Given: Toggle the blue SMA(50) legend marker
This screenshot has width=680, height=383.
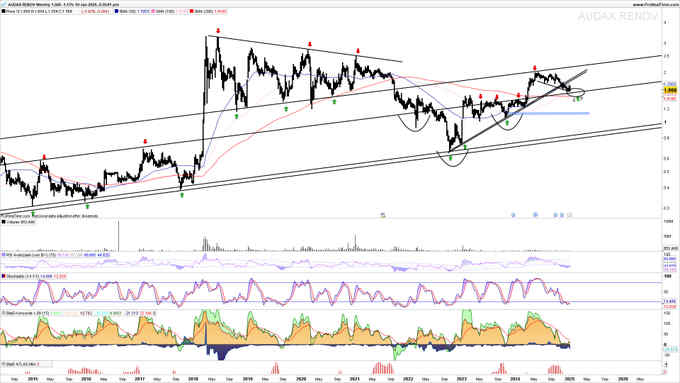Looking at the screenshot, I should pyautogui.click(x=117, y=11).
